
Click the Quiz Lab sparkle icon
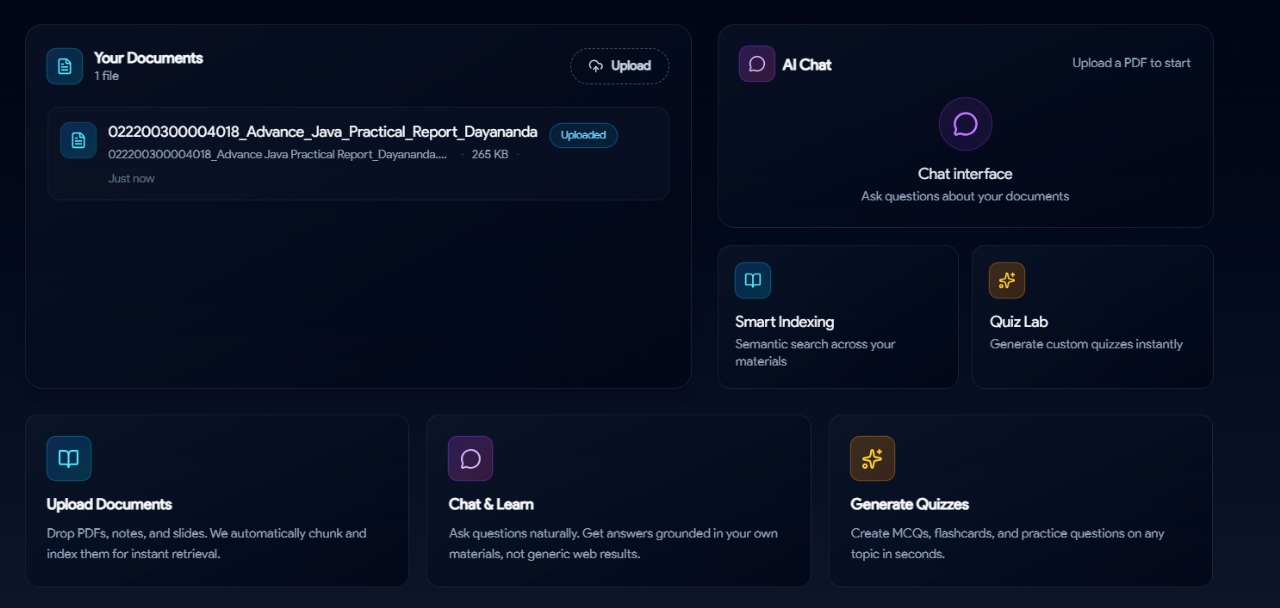pos(1007,280)
